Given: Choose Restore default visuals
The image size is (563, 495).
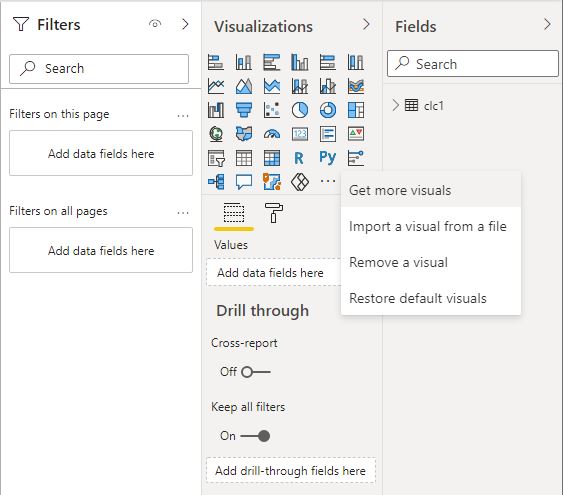Looking at the screenshot, I should [431, 298].
